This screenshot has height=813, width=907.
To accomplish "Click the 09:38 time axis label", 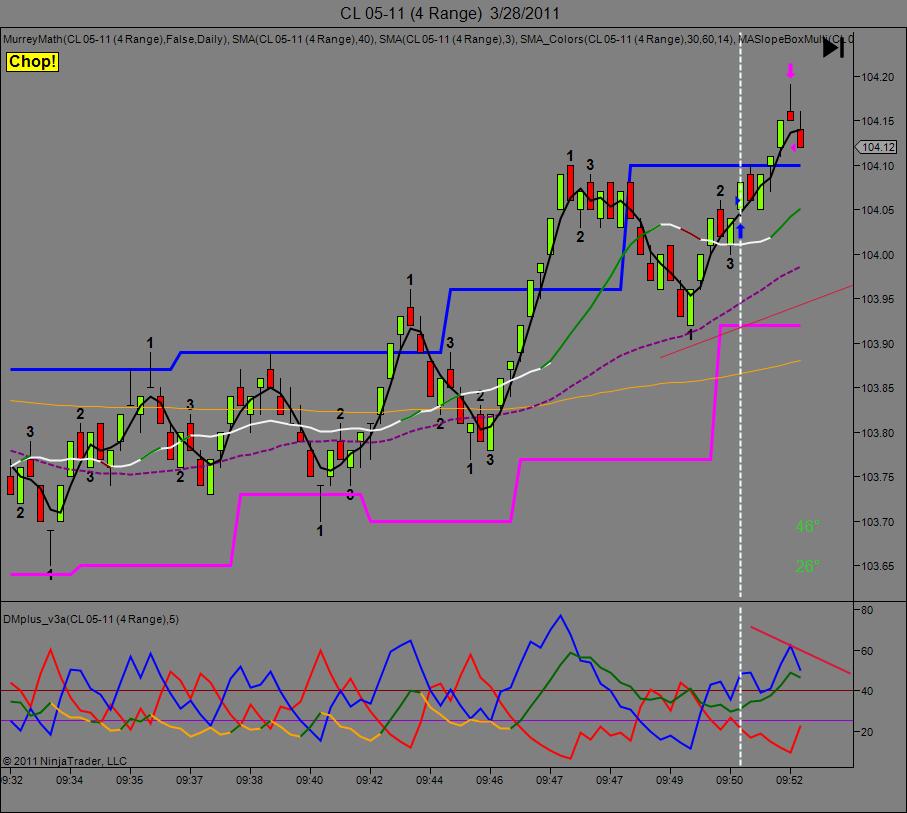I will [x=249, y=780].
